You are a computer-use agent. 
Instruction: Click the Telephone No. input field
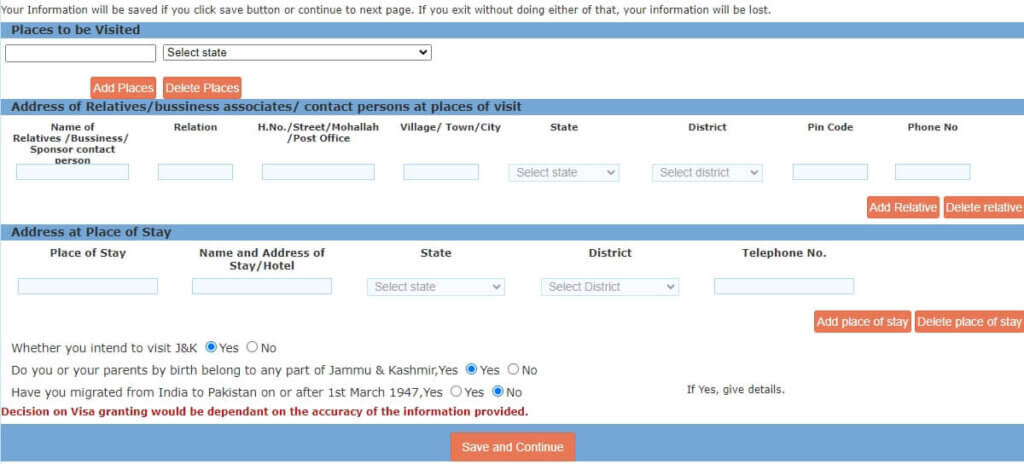pyautogui.click(x=784, y=287)
